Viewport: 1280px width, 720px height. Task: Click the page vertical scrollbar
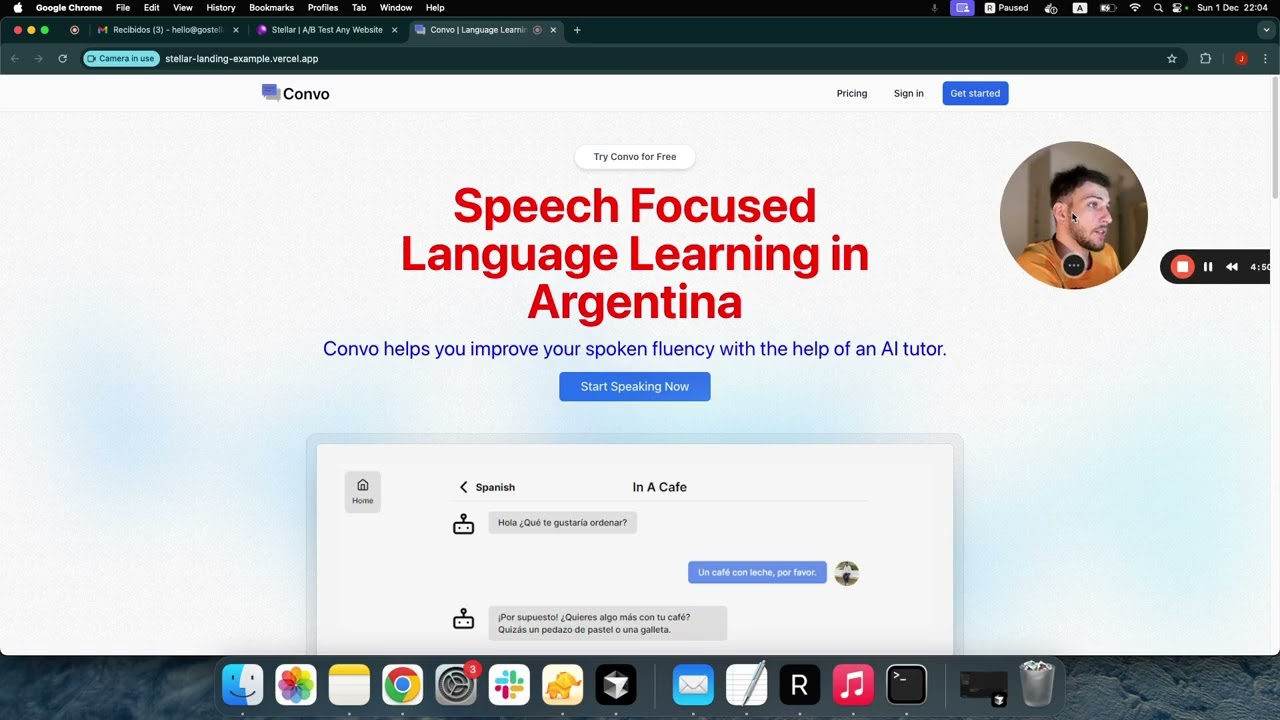click(x=1275, y=140)
